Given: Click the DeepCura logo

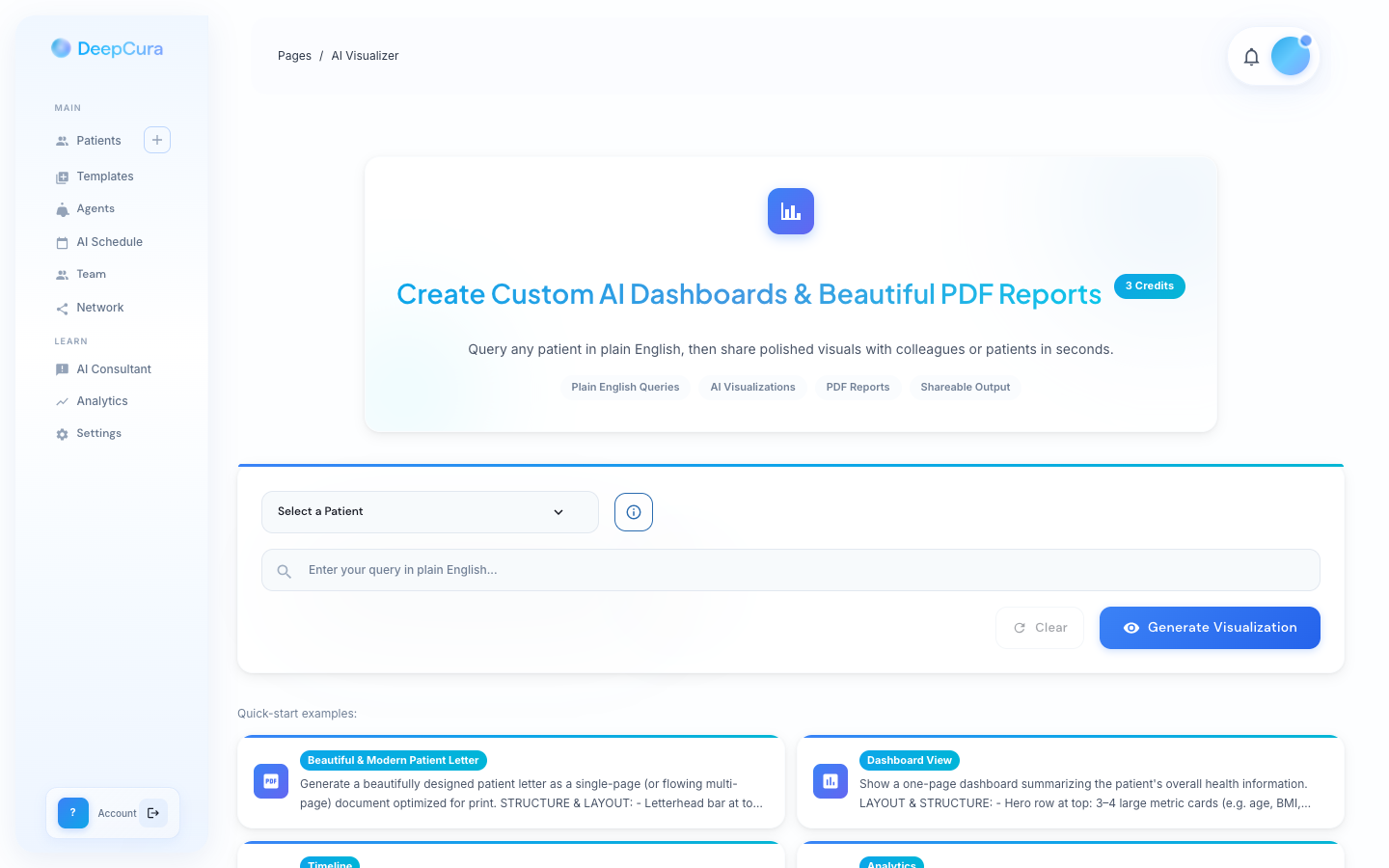Looking at the screenshot, I should (107, 48).
